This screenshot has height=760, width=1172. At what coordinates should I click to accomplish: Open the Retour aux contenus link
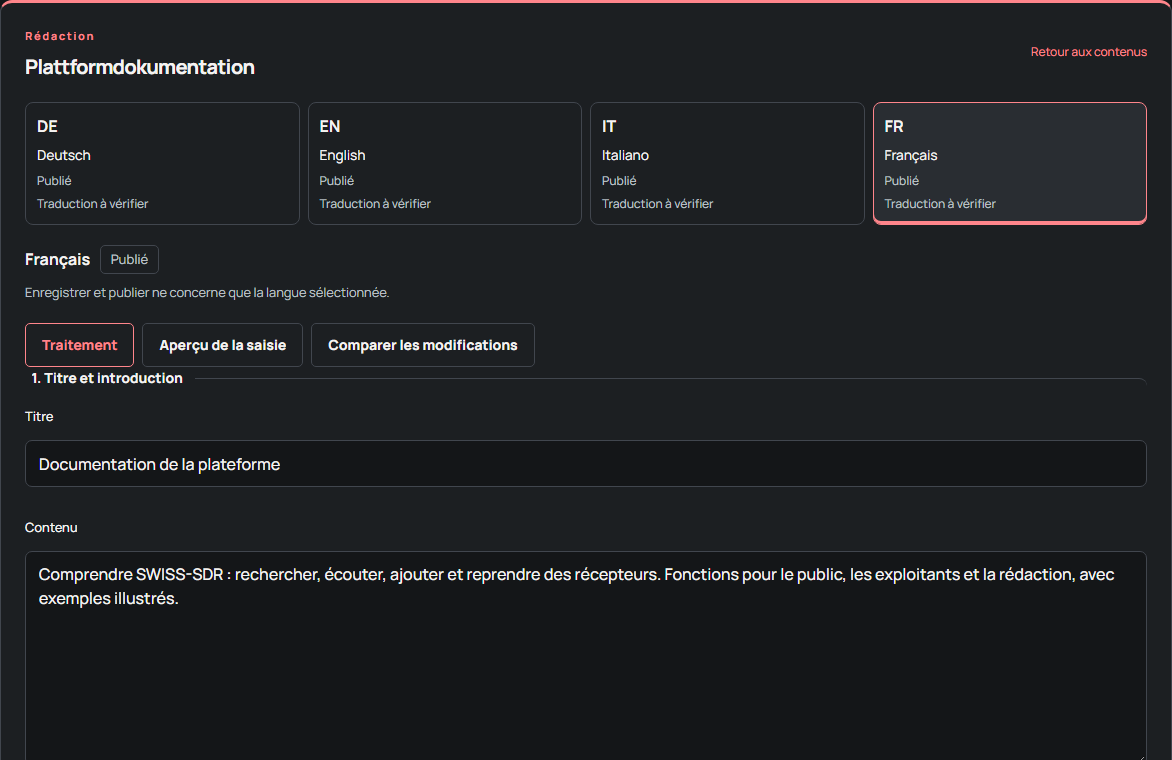[1088, 52]
